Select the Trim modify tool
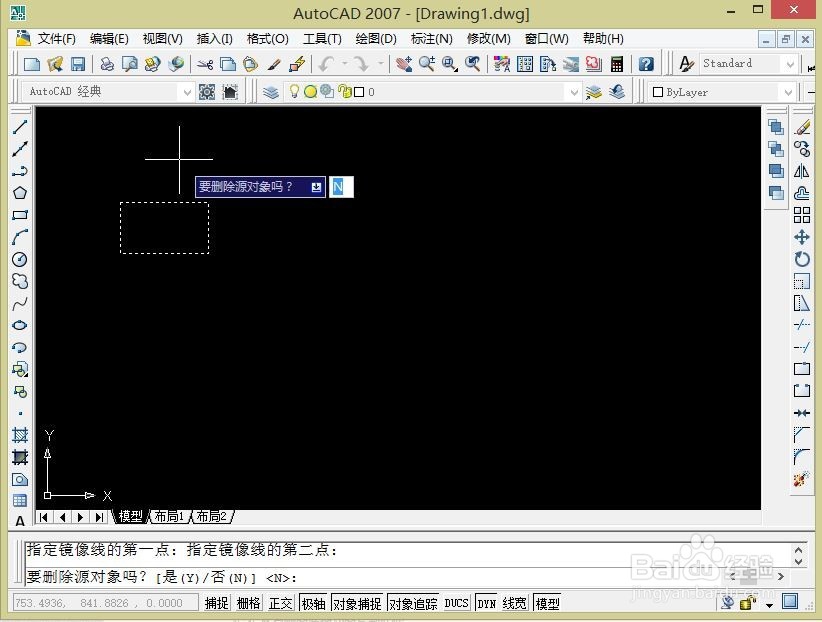This screenshot has height=622, width=822. pyautogui.click(x=802, y=325)
